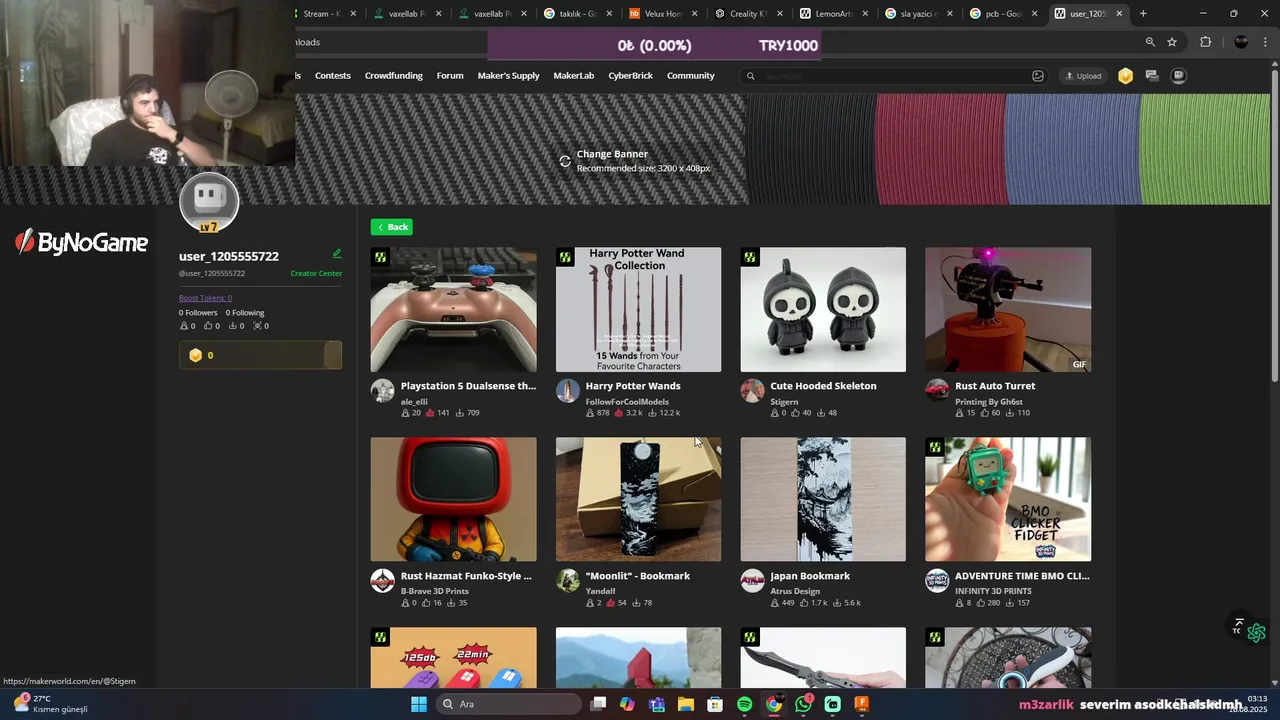Open MakerLab from the navigation bar
This screenshot has height=720, width=1280.
573,76
